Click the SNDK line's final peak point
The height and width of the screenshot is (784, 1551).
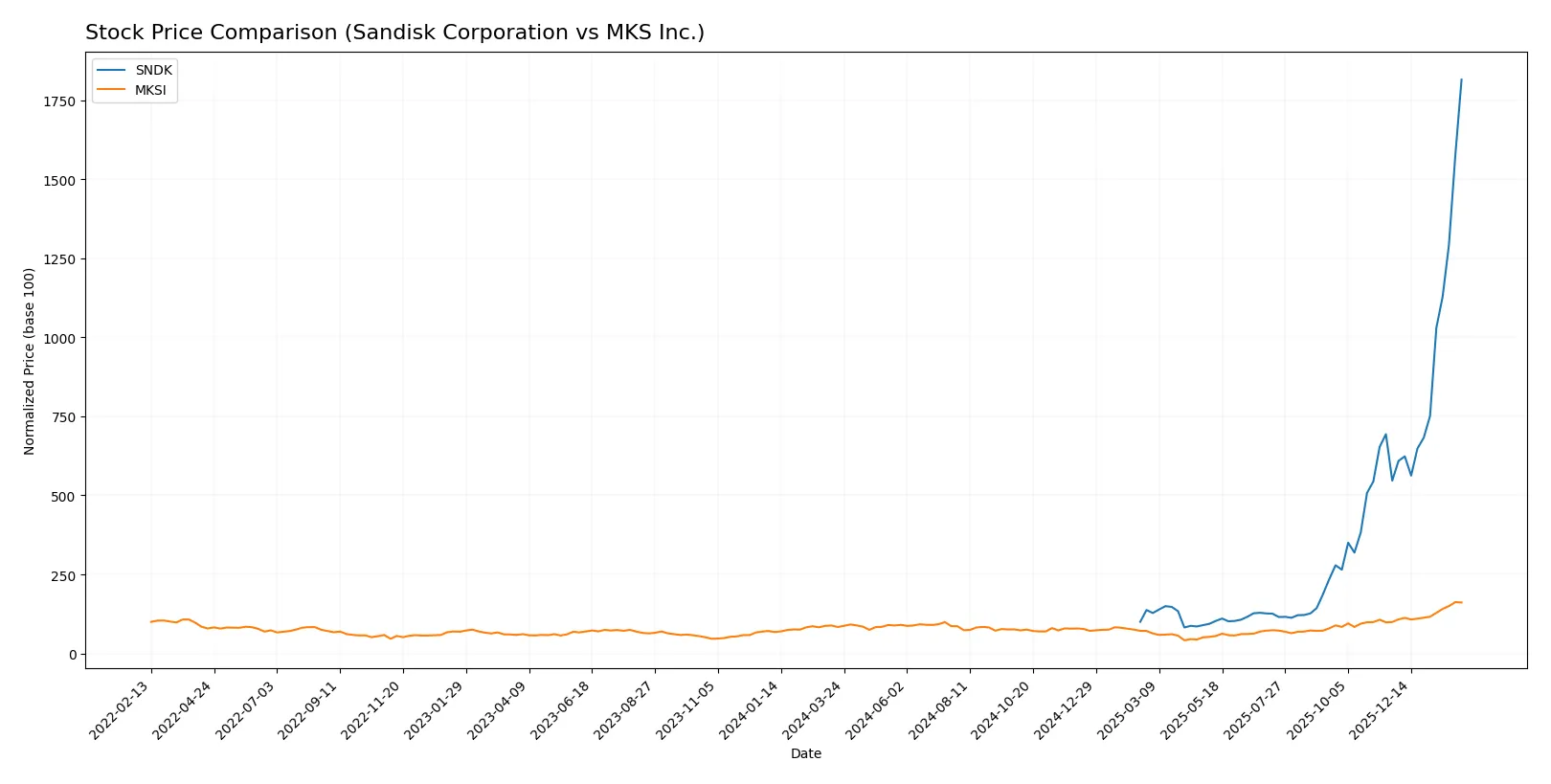point(1461,79)
